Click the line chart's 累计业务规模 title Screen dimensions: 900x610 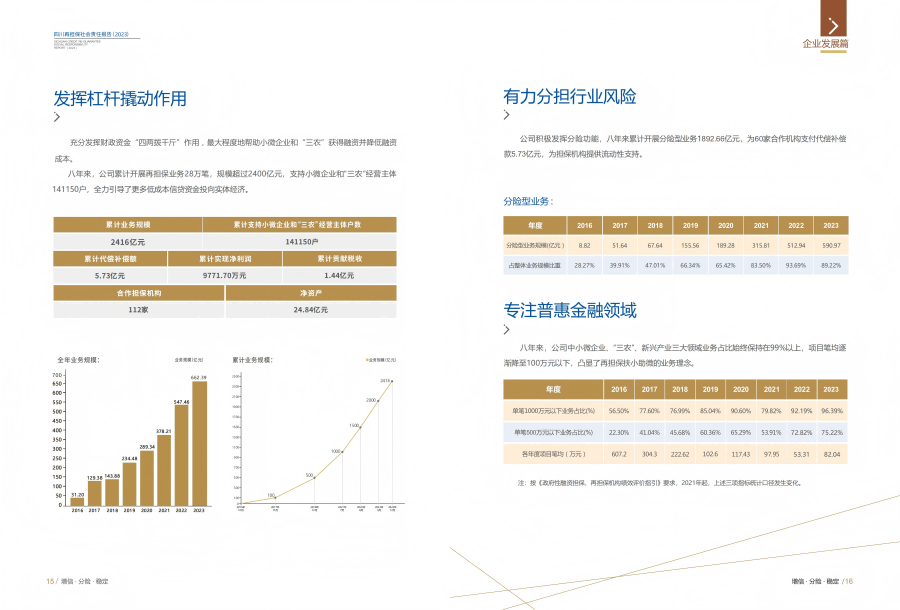253,360
